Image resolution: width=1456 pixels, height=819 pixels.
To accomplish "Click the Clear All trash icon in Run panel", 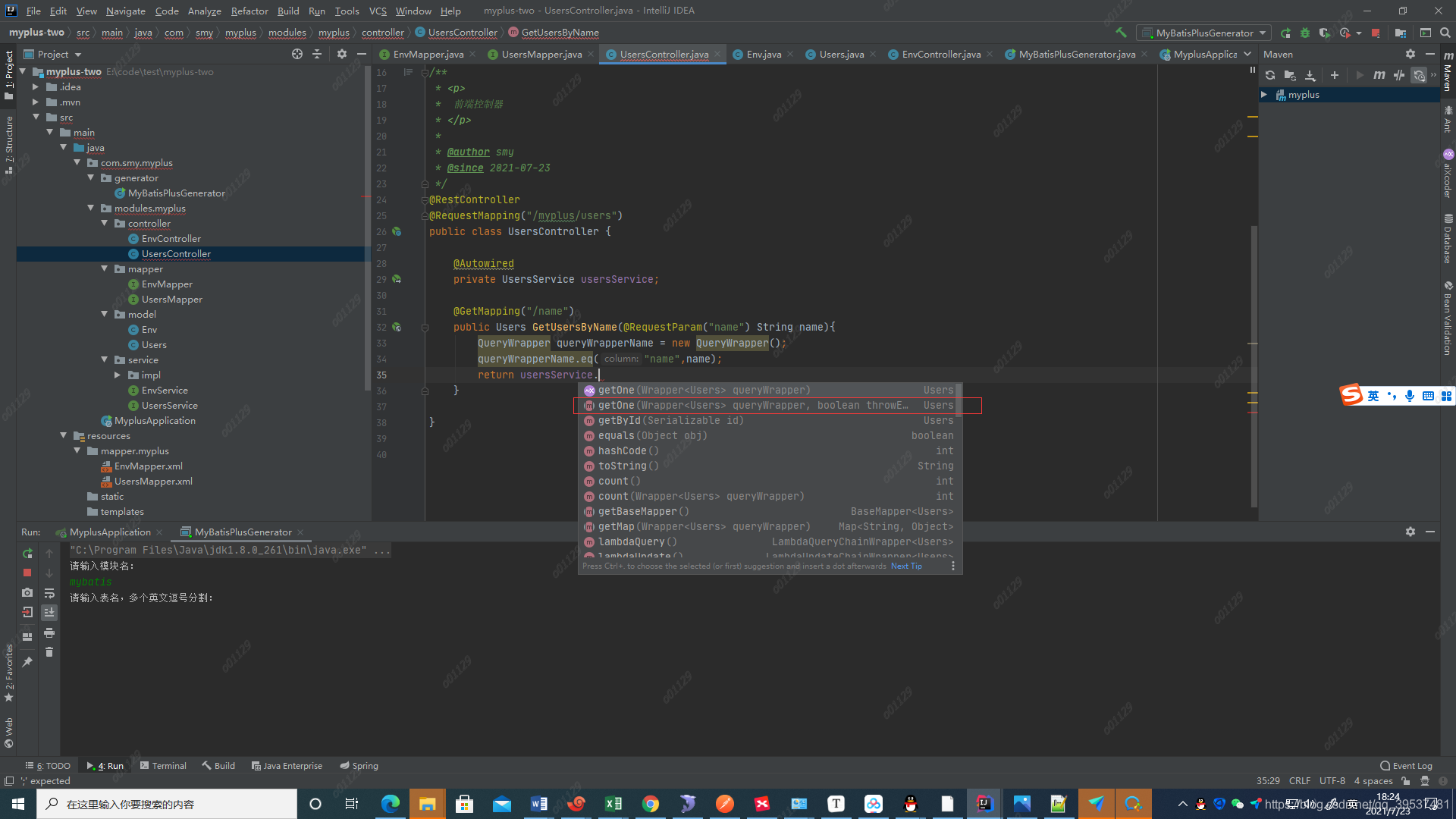I will (x=49, y=652).
